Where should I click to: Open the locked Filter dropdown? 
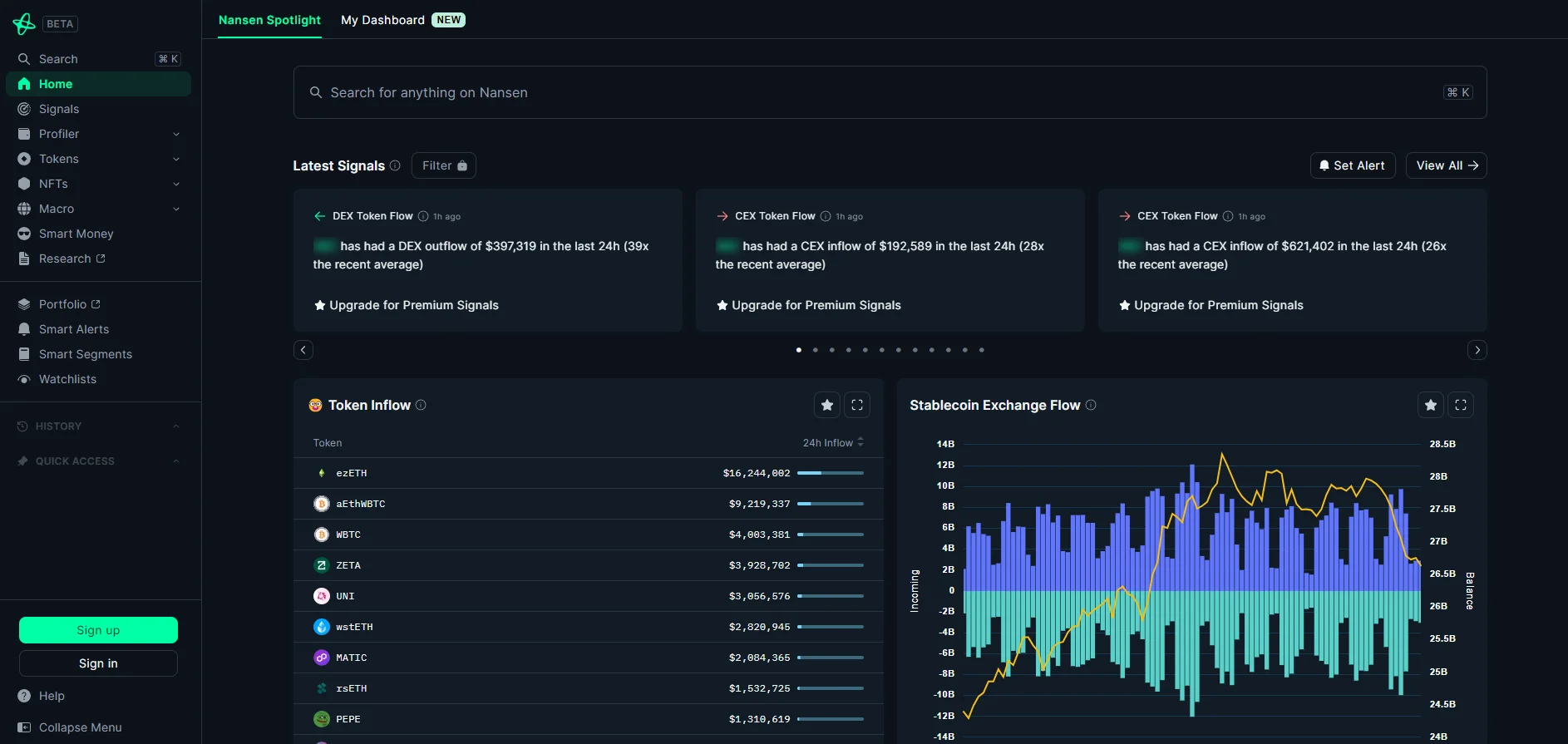click(x=444, y=165)
